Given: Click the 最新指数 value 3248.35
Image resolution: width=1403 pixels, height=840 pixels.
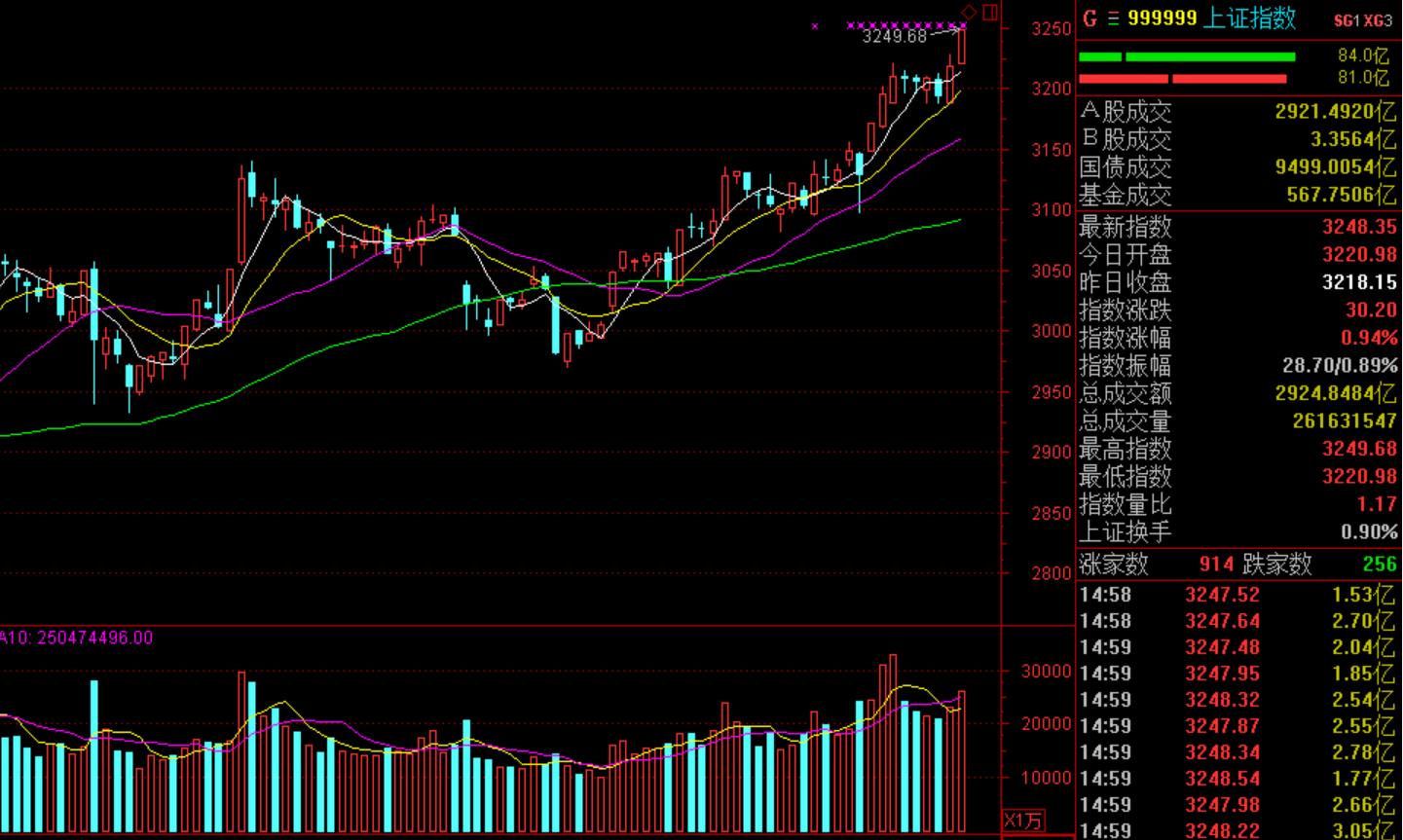Looking at the screenshot, I should coord(1359,227).
